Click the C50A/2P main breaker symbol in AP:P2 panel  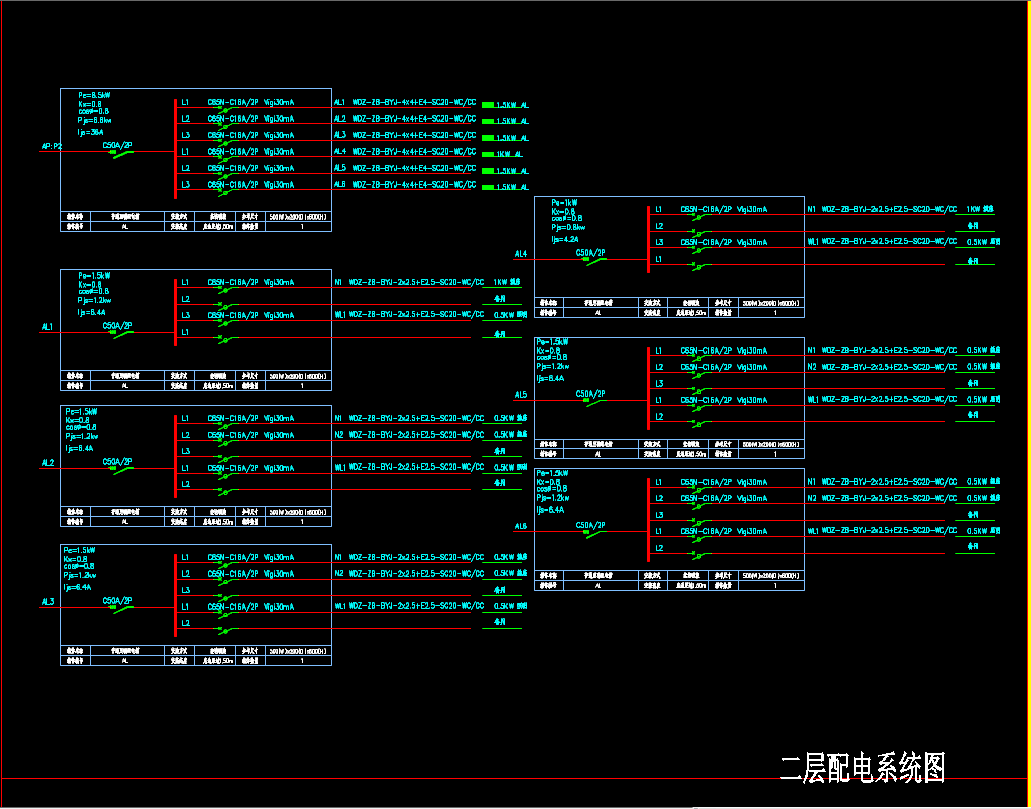tap(123, 152)
